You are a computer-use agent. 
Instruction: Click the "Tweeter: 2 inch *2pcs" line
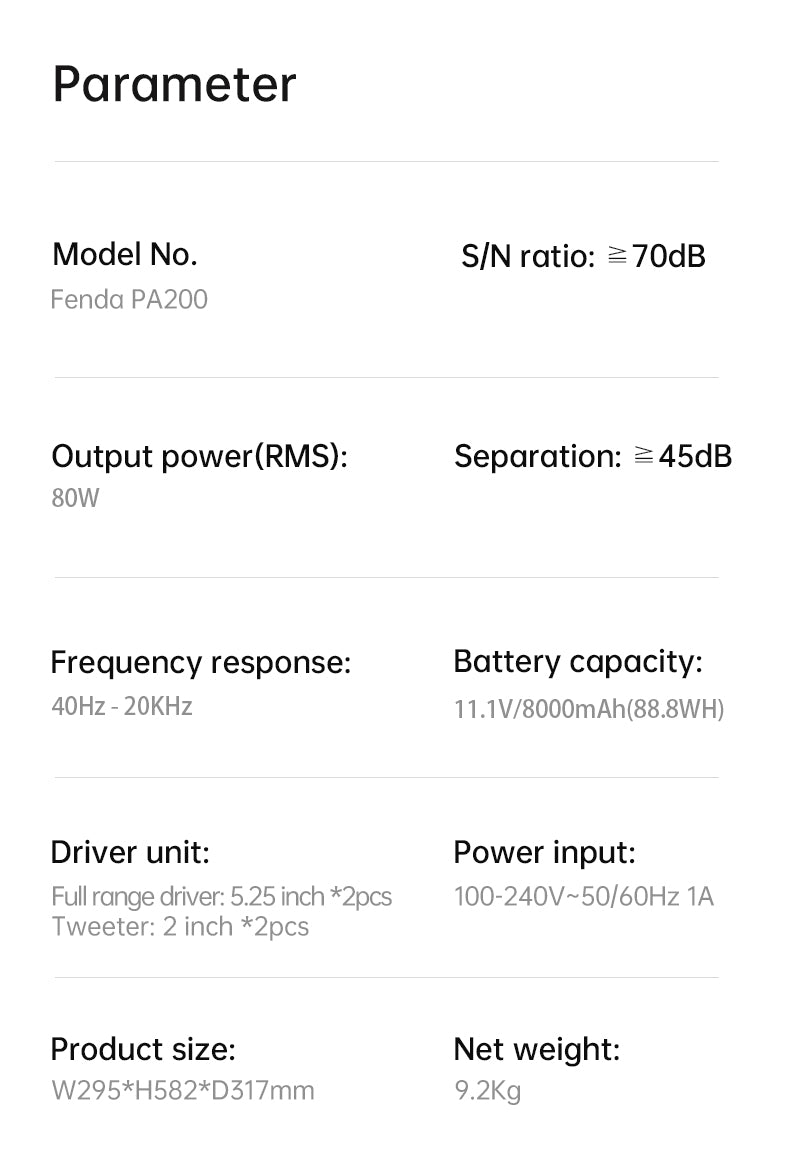(x=180, y=926)
